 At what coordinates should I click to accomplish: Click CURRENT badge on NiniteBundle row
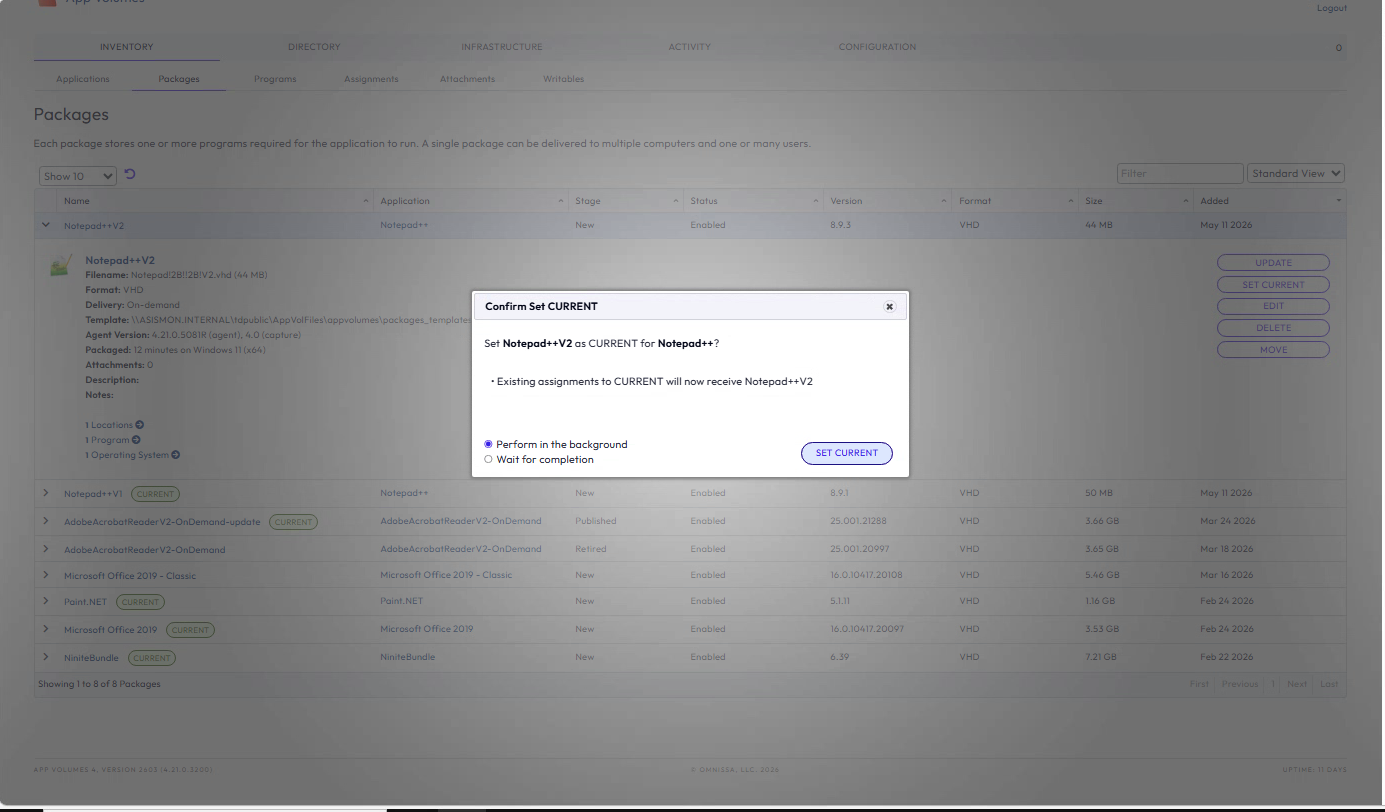pyautogui.click(x=151, y=658)
